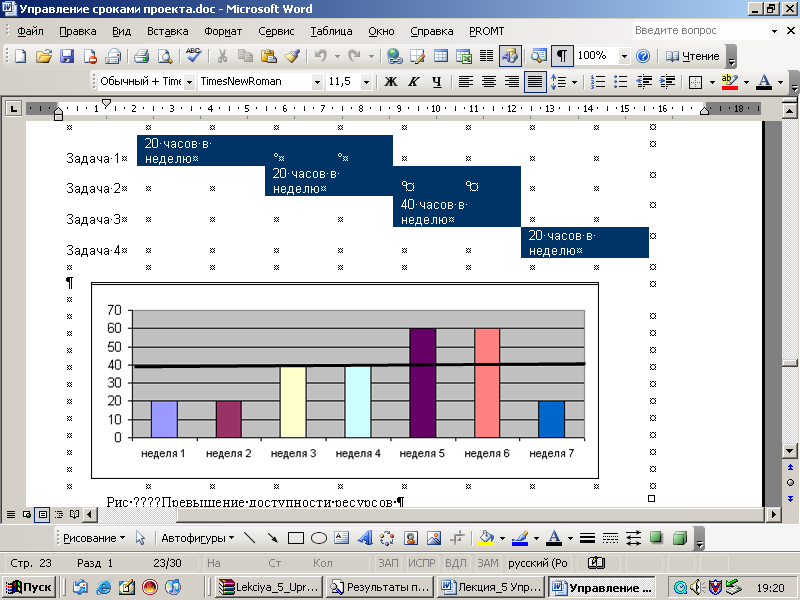Increase paragraph indent

pyautogui.click(x=667, y=82)
